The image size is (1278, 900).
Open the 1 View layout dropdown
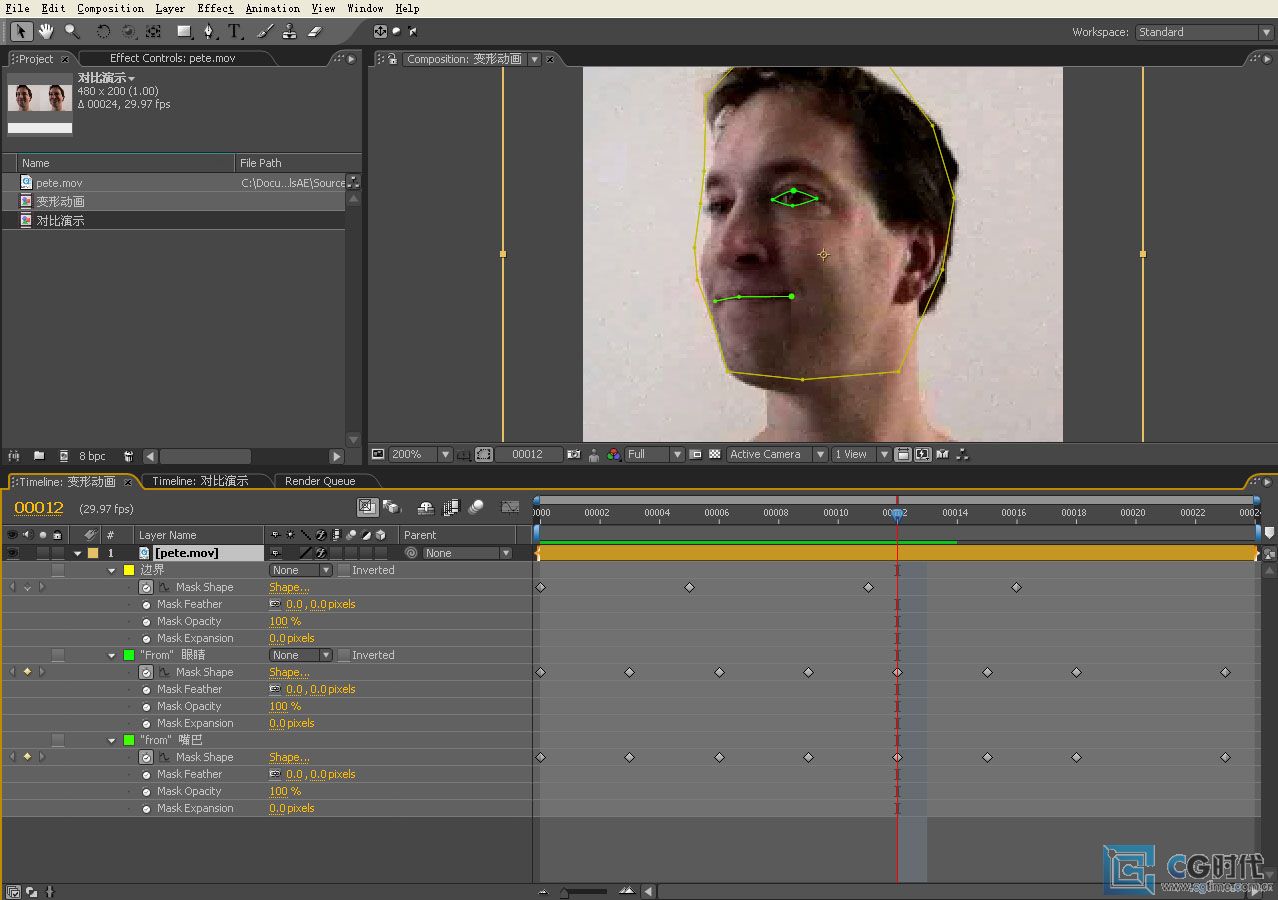click(861, 454)
